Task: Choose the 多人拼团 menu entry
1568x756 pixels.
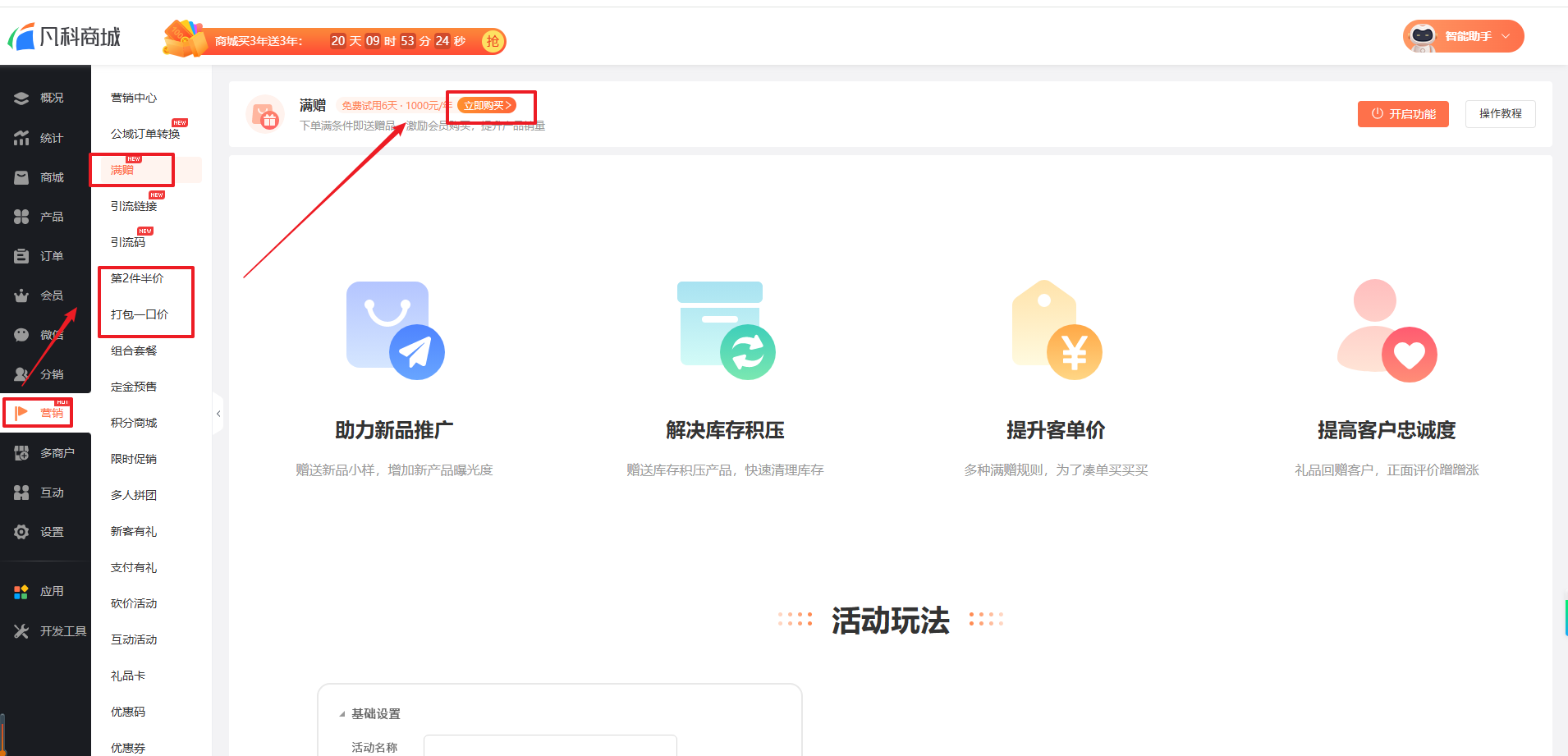Action: (134, 495)
